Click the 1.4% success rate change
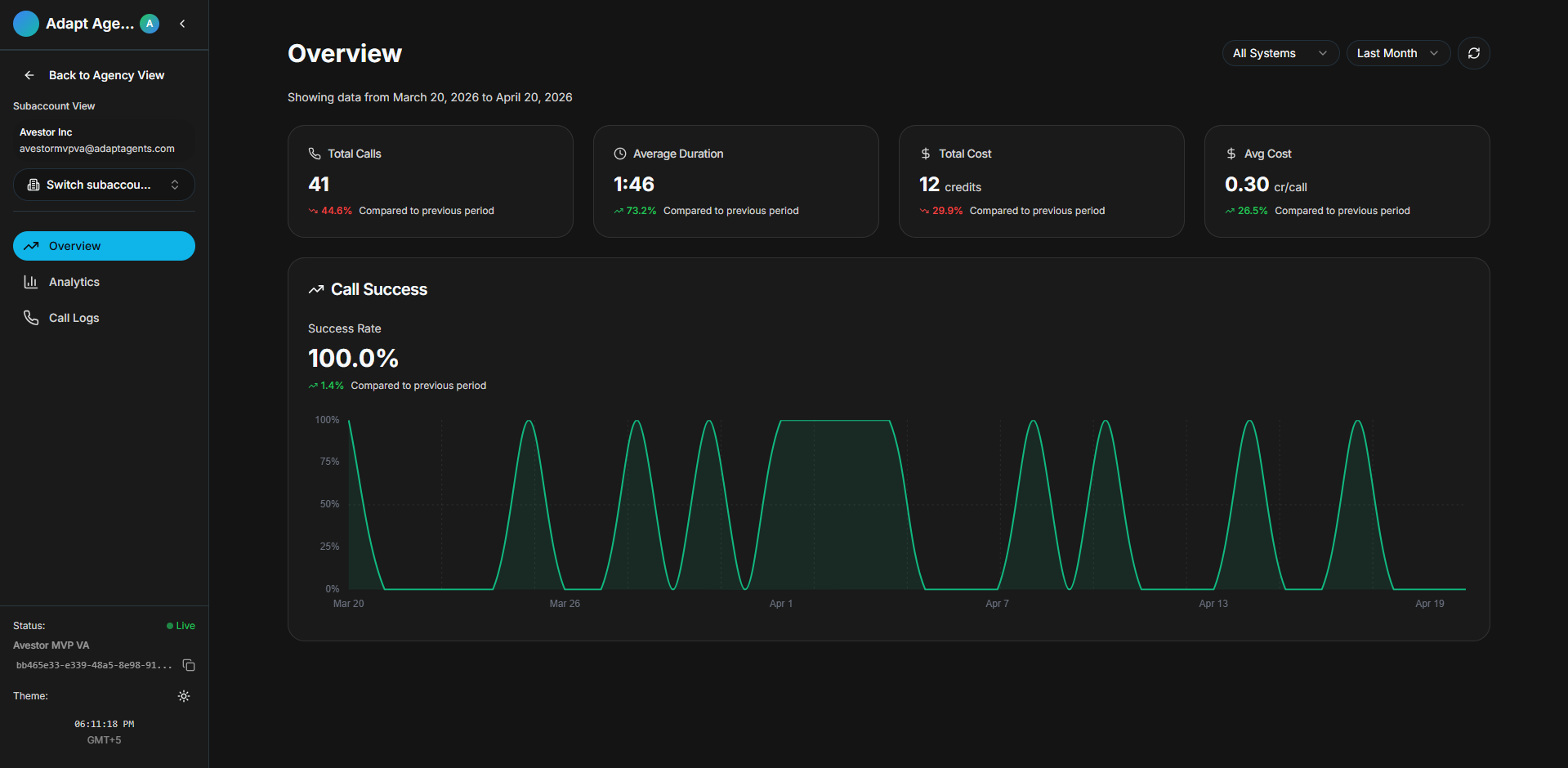 point(326,386)
